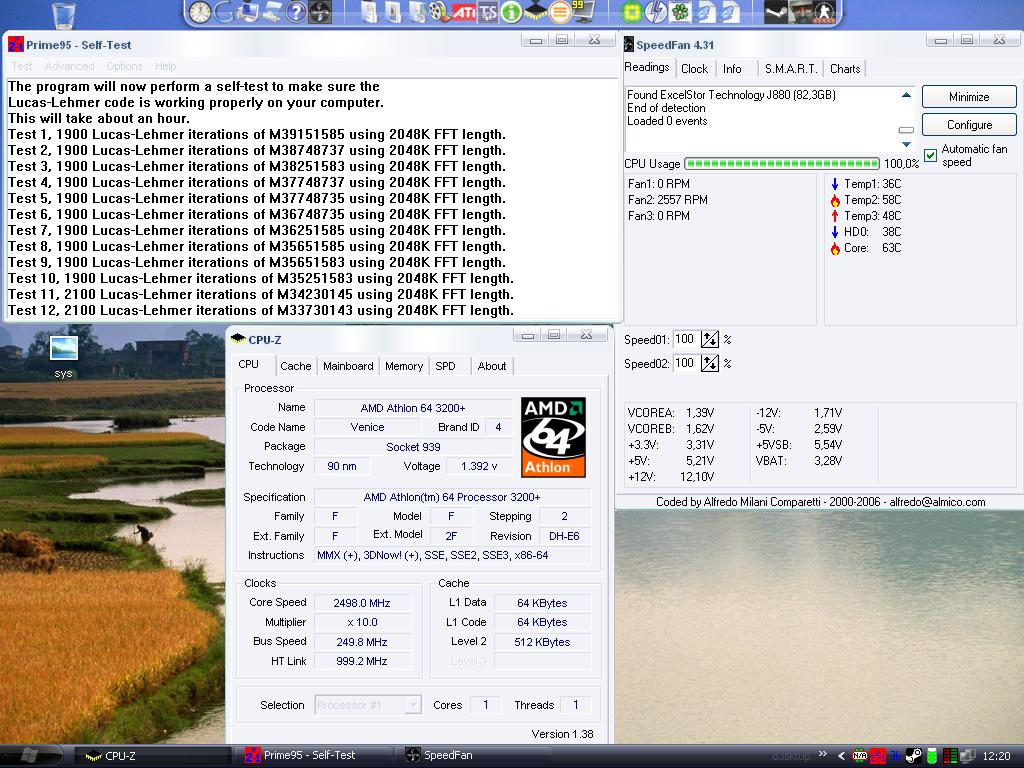The height and width of the screenshot is (768, 1024).
Task: Open the Info tab in SpeedFan
Action: click(x=732, y=69)
